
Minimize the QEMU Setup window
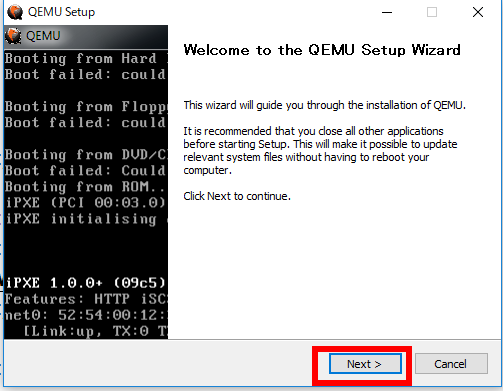387,12
